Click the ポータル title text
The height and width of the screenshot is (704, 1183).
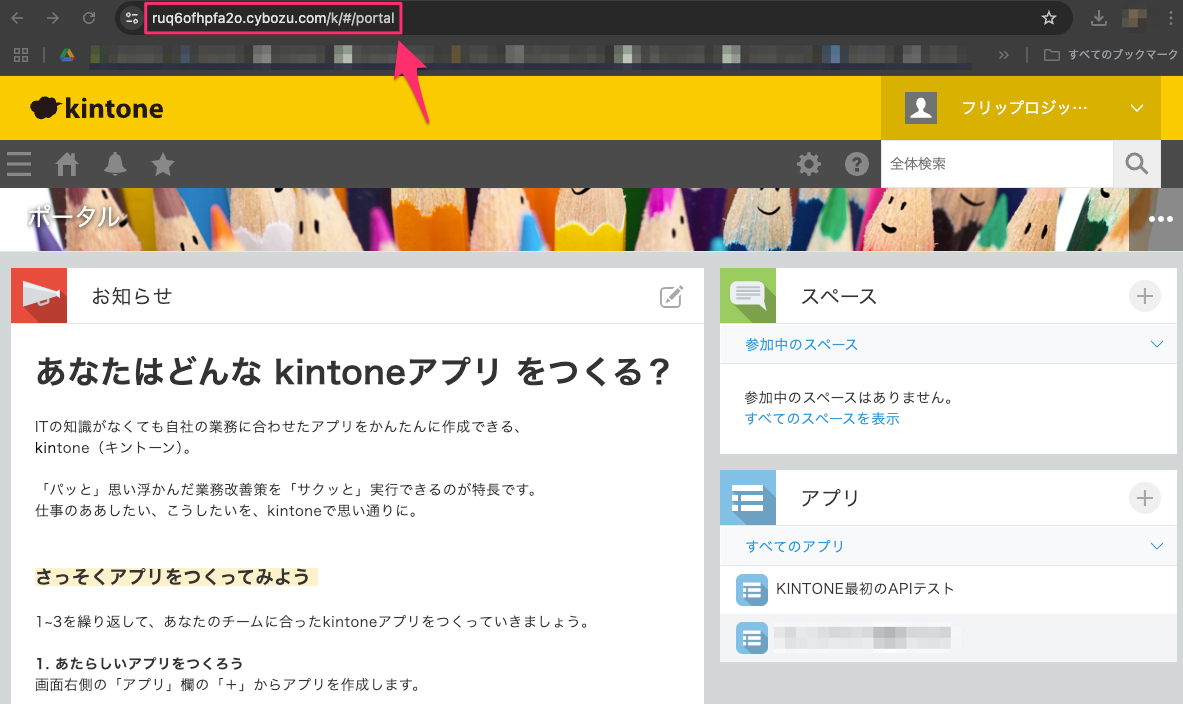point(74,217)
